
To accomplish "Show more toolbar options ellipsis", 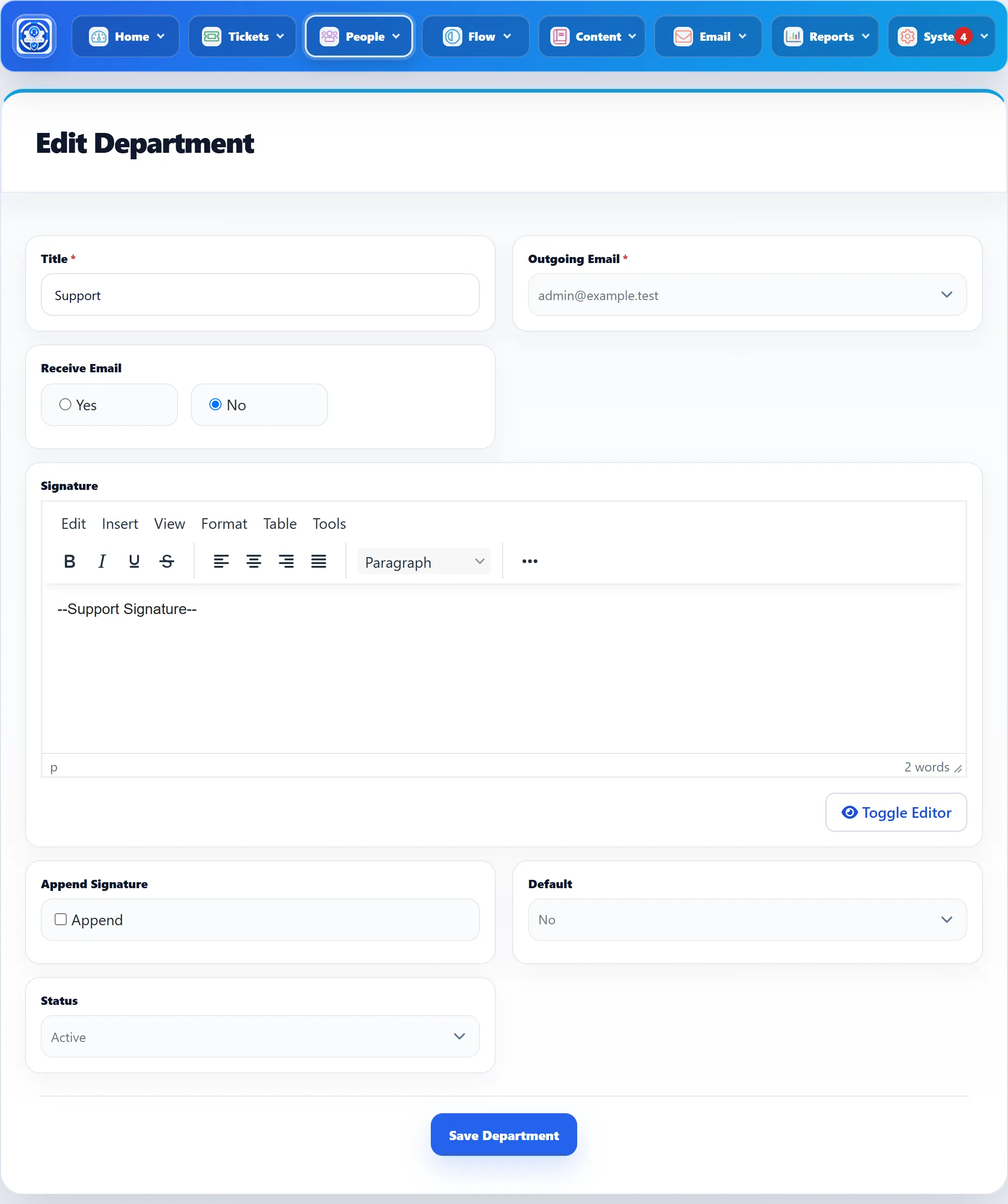I will pyautogui.click(x=530, y=561).
